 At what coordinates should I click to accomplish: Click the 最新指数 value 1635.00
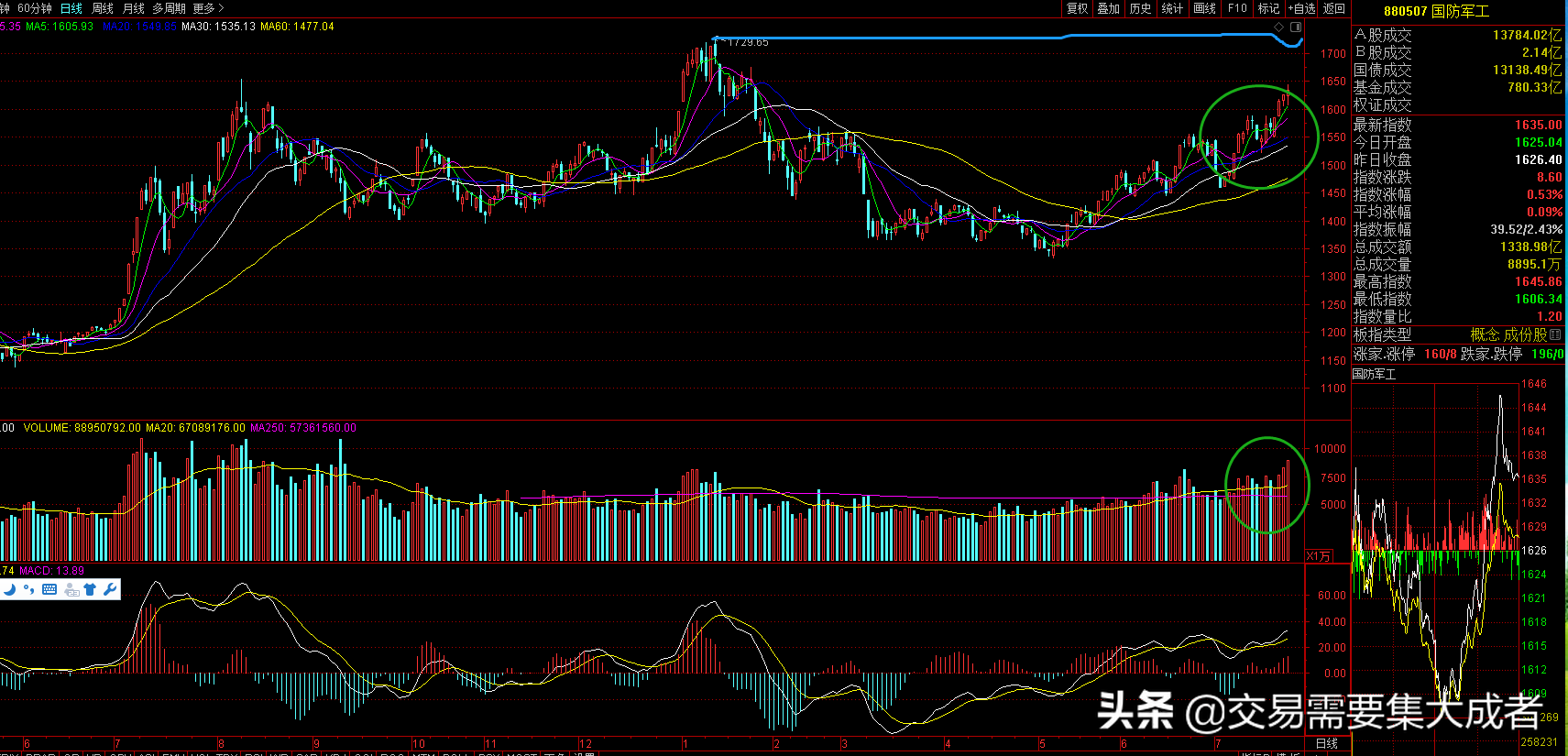point(1538,126)
